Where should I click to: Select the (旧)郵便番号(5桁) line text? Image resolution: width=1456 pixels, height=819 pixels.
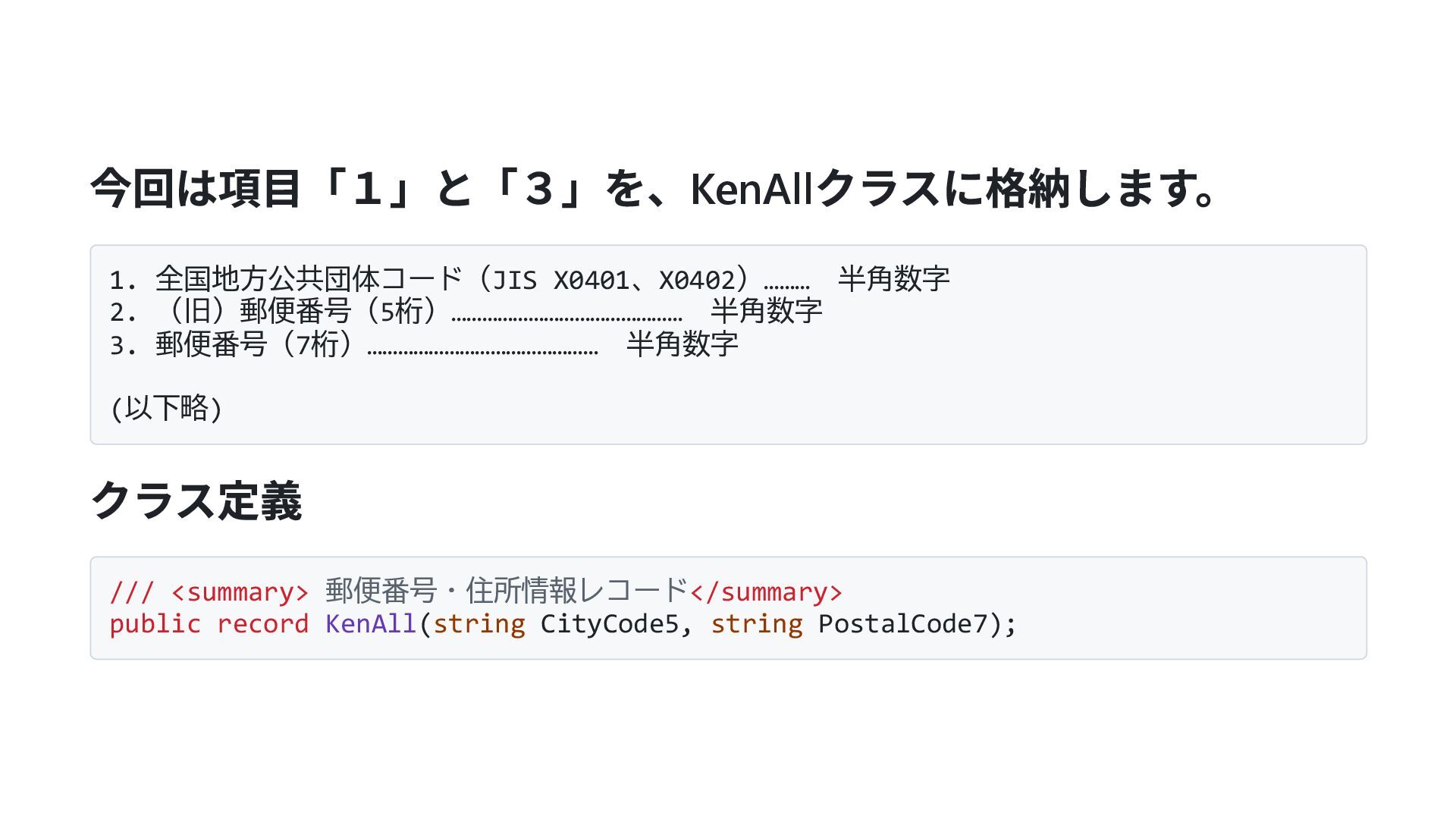click(303, 312)
